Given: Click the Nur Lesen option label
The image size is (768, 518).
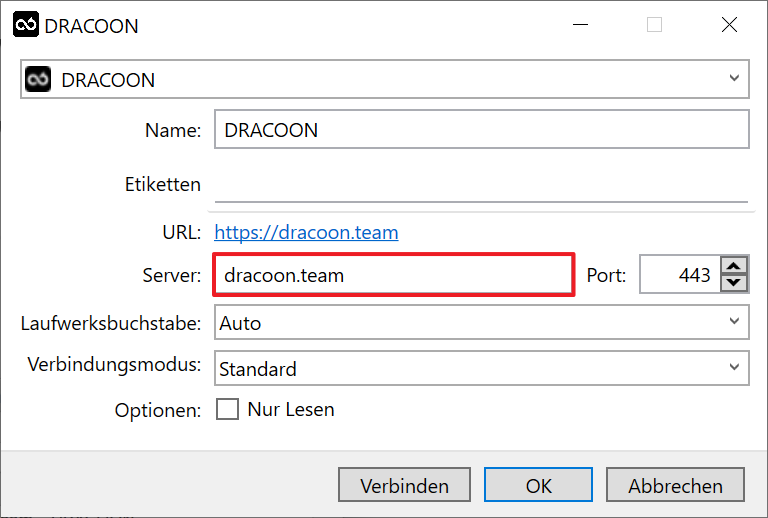Looking at the screenshot, I should pyautogui.click(x=291, y=409).
